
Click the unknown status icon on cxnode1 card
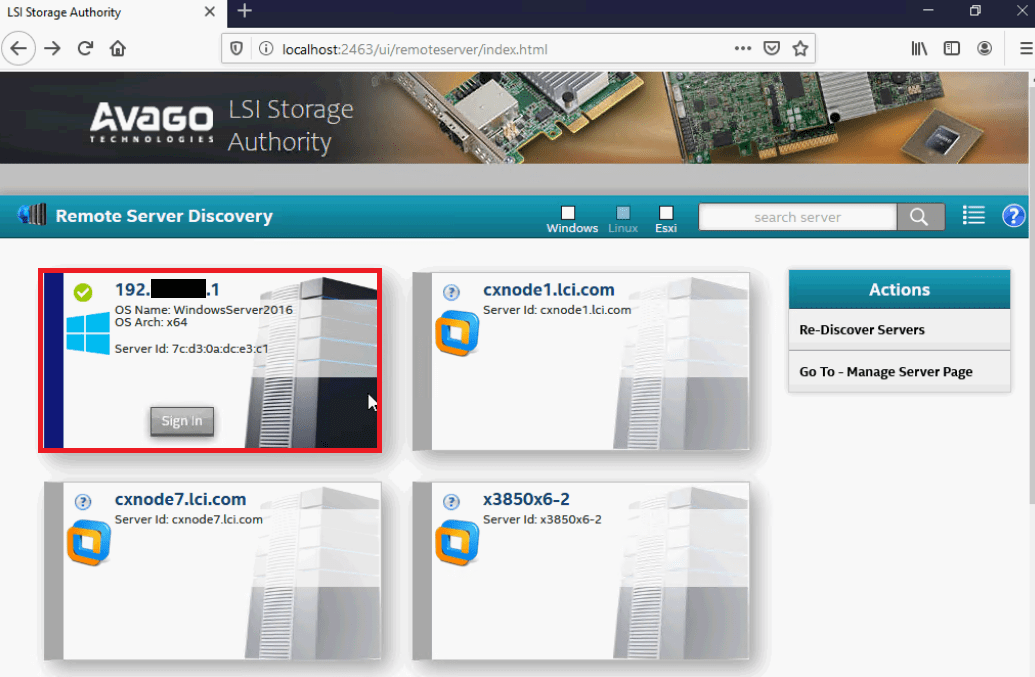[x=451, y=292]
